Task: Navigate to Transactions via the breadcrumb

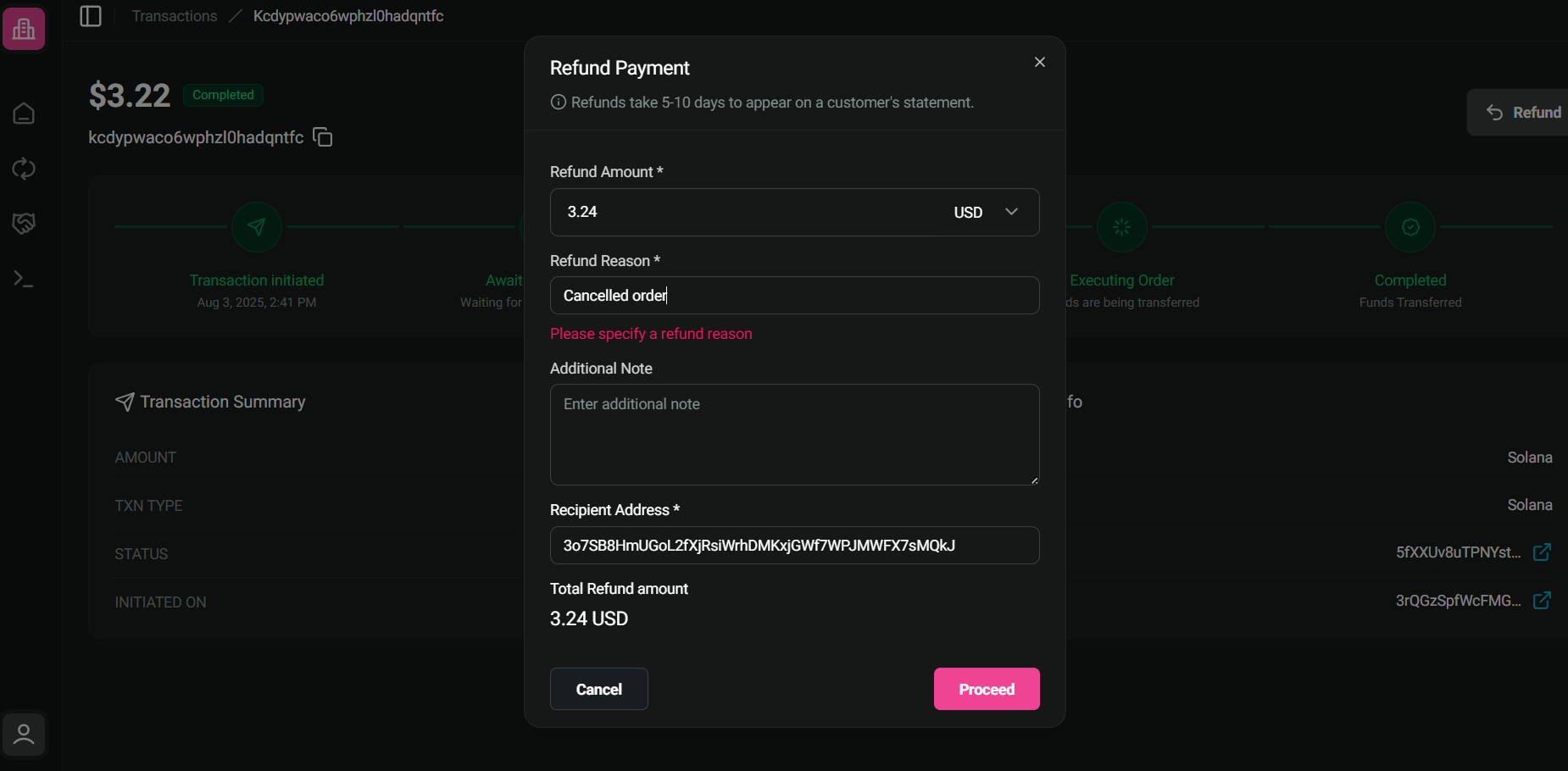Action: (174, 15)
